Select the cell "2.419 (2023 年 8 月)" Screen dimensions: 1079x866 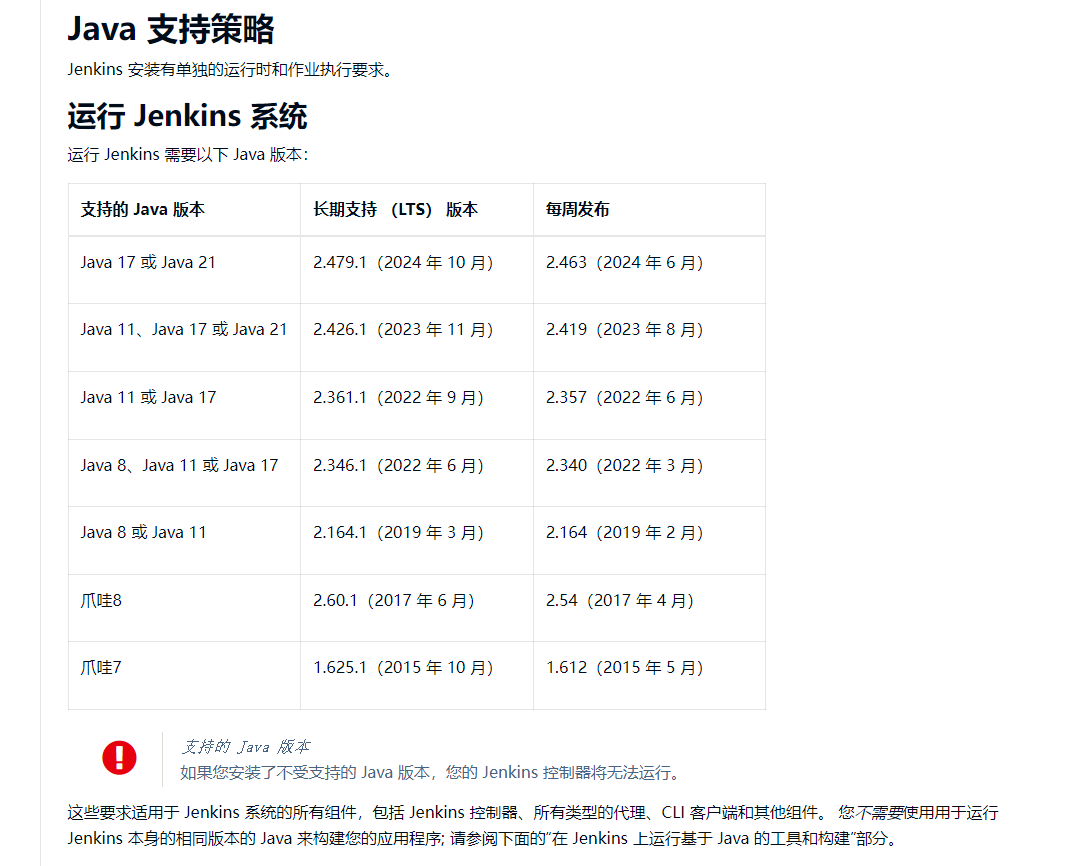[650, 337]
